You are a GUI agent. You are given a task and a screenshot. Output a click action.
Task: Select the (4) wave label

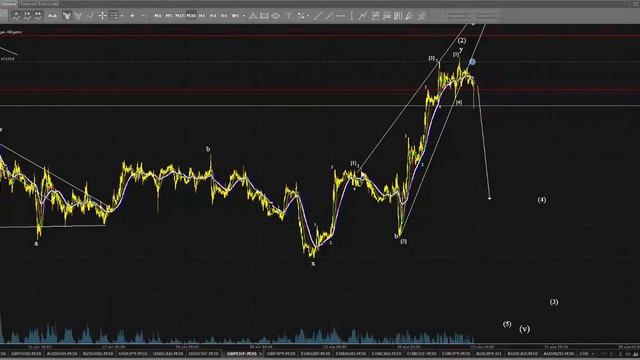click(542, 200)
